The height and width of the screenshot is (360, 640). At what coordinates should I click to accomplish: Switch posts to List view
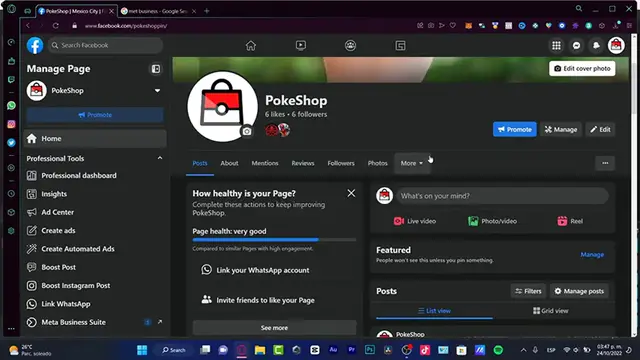point(434,311)
